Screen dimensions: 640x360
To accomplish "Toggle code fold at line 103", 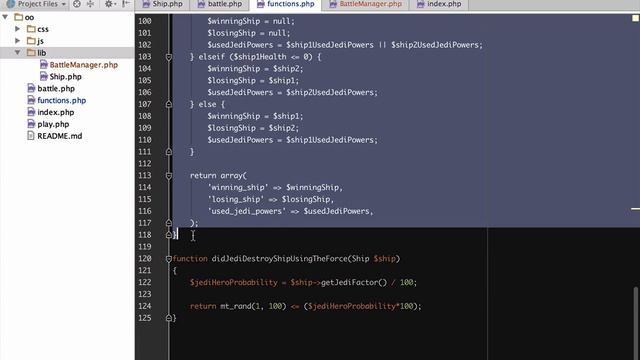I will 169,57.
